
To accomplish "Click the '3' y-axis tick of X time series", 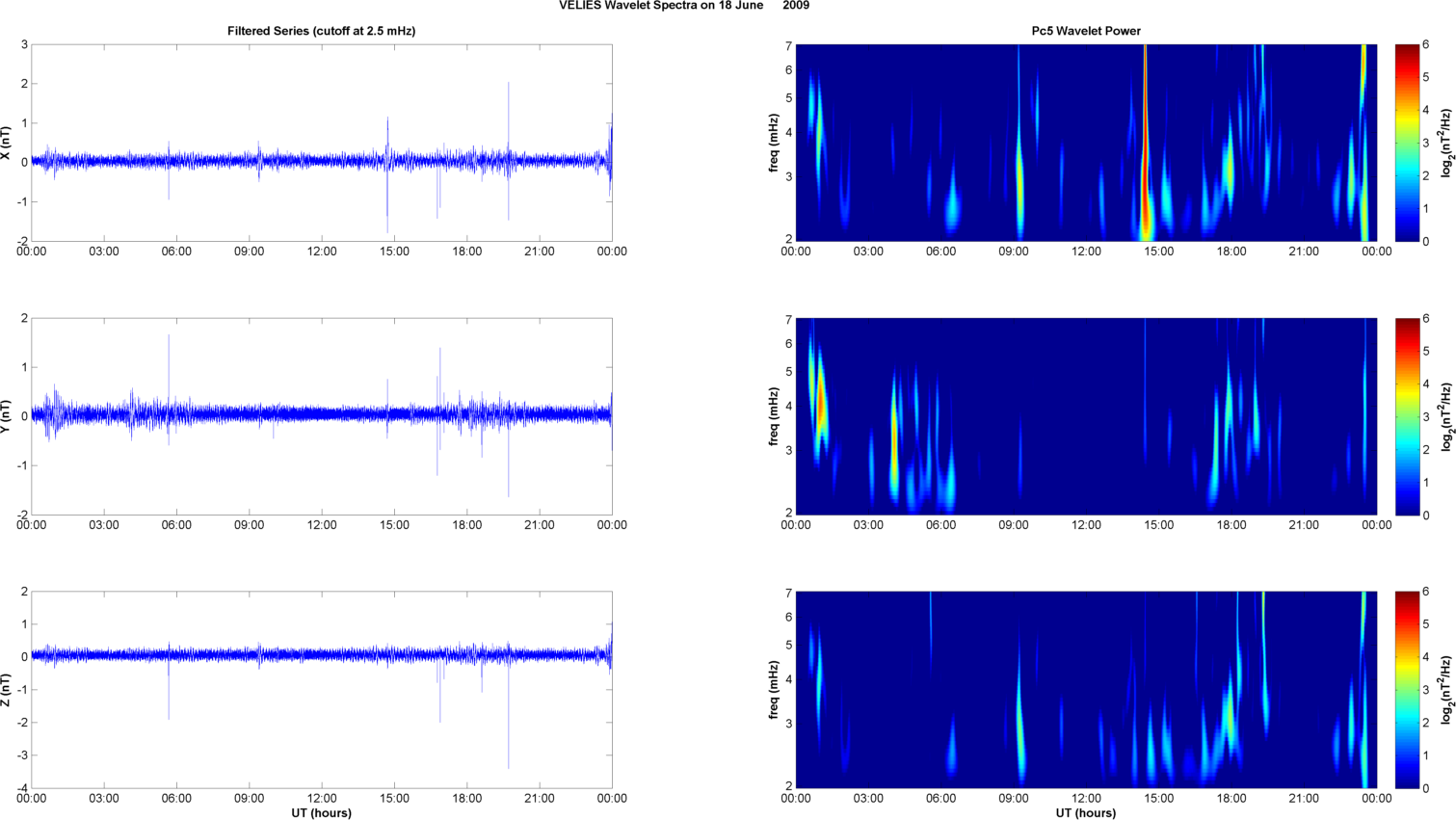I will pyautogui.click(x=24, y=45).
